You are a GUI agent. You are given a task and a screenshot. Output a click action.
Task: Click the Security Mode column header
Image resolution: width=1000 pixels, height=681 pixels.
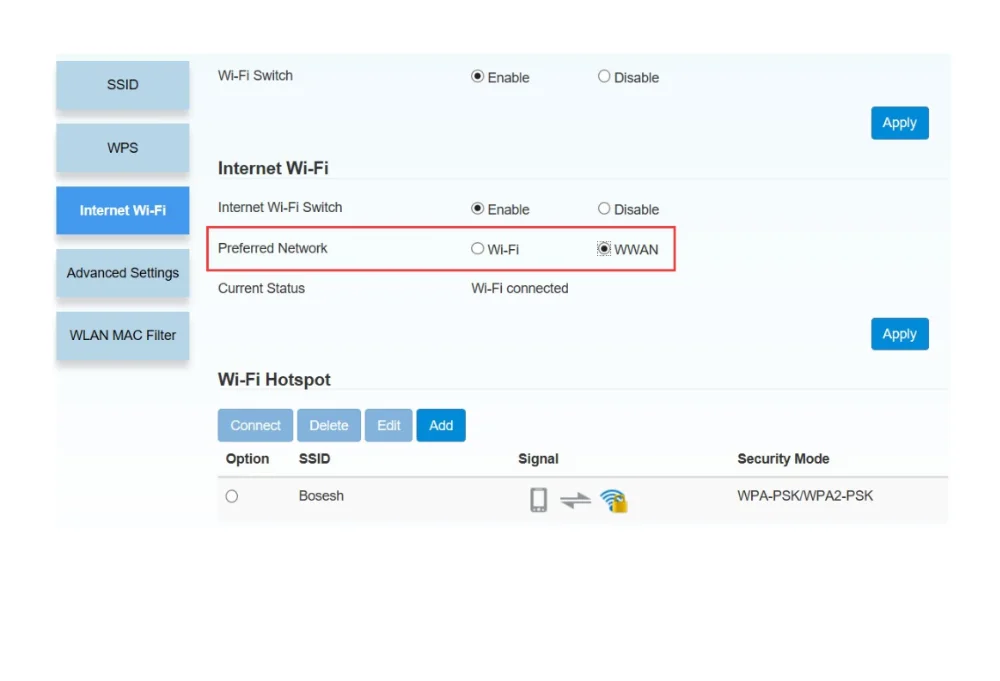point(783,459)
